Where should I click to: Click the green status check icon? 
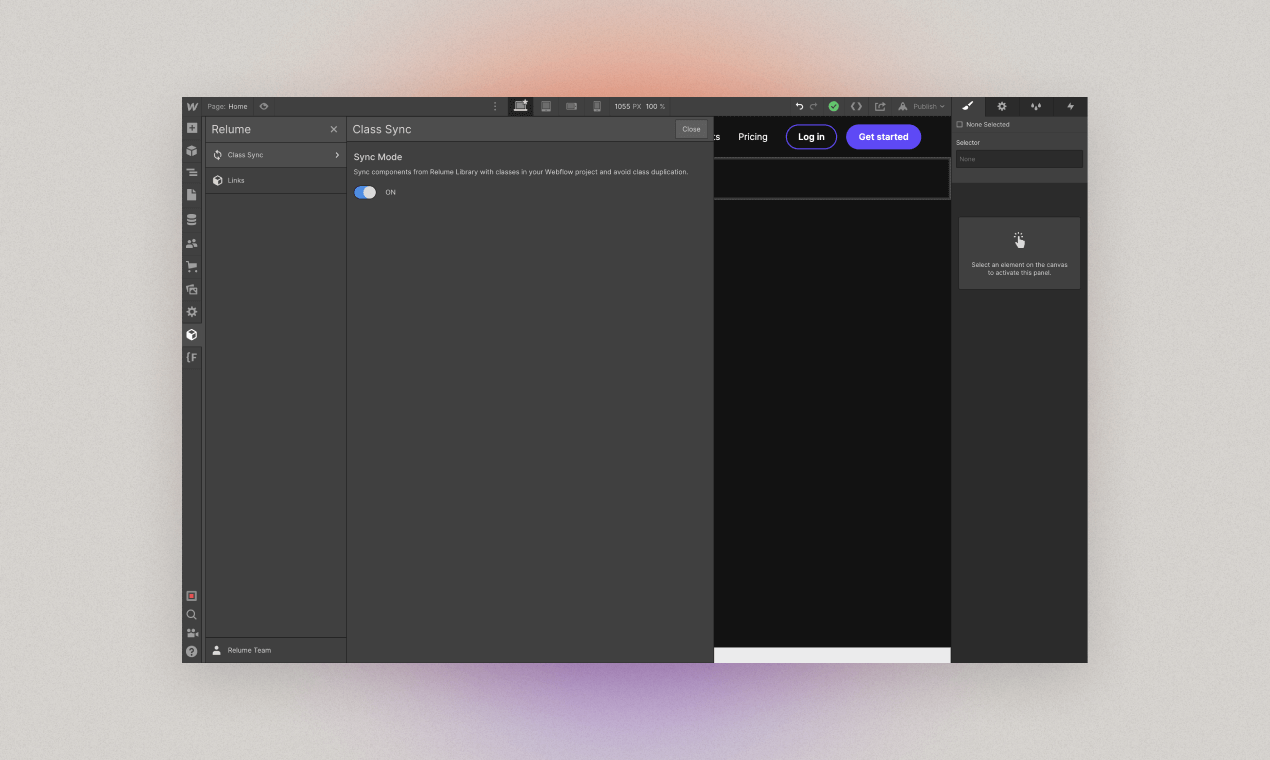(x=834, y=106)
